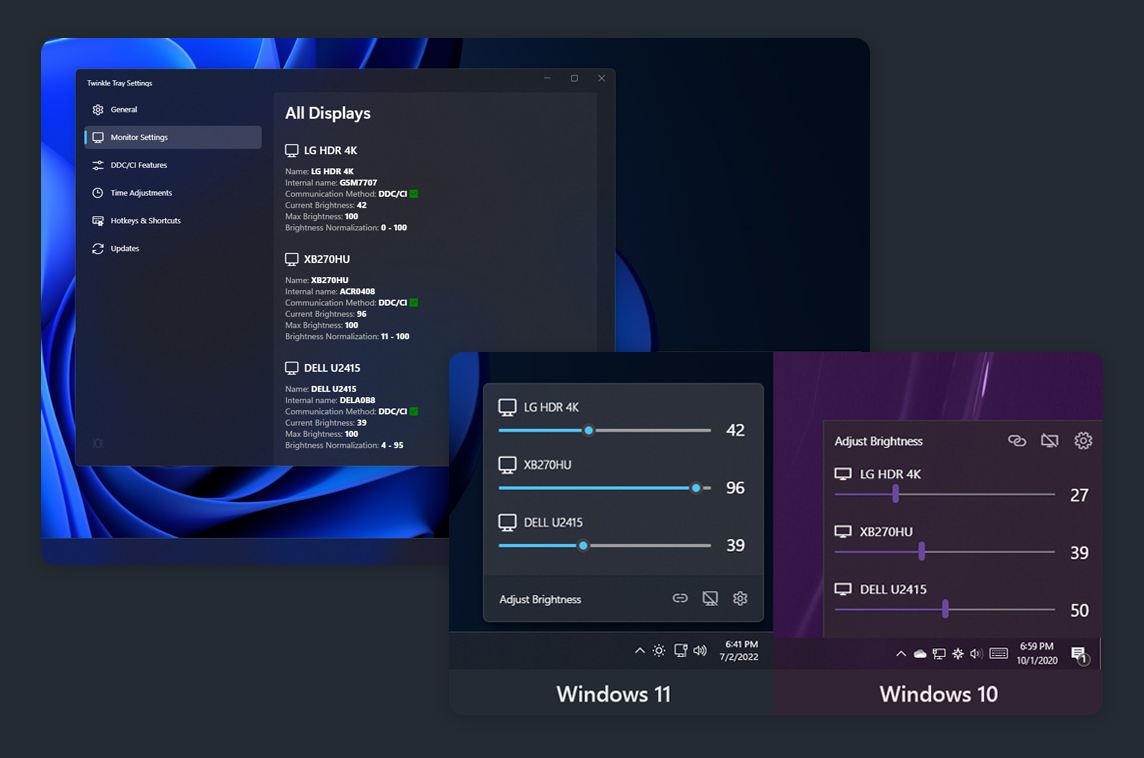Open the General settings section
Image resolution: width=1144 pixels, height=758 pixels.
point(172,109)
